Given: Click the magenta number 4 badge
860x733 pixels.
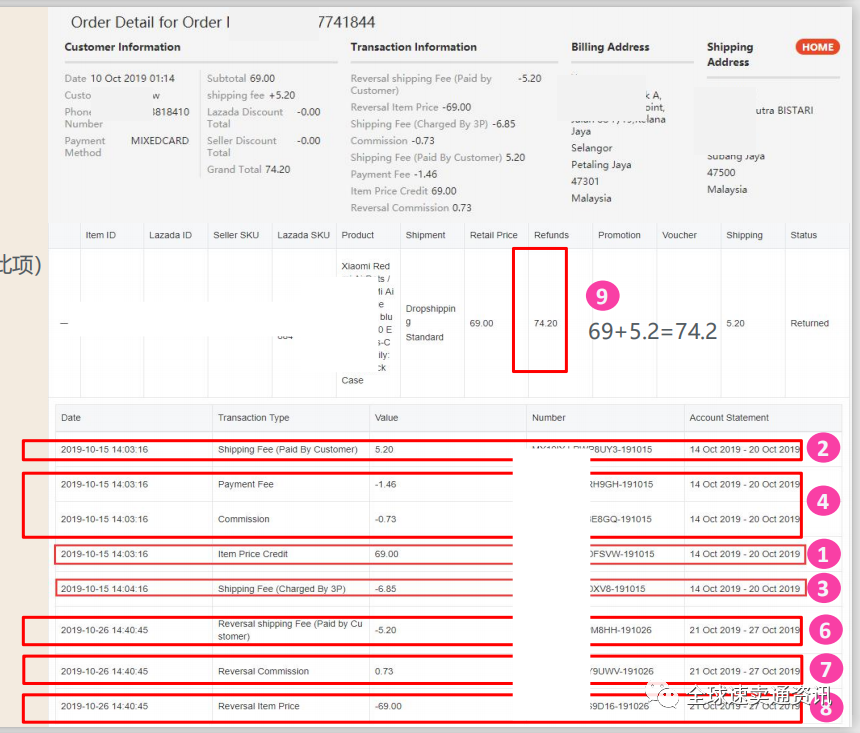Looking at the screenshot, I should [x=822, y=502].
